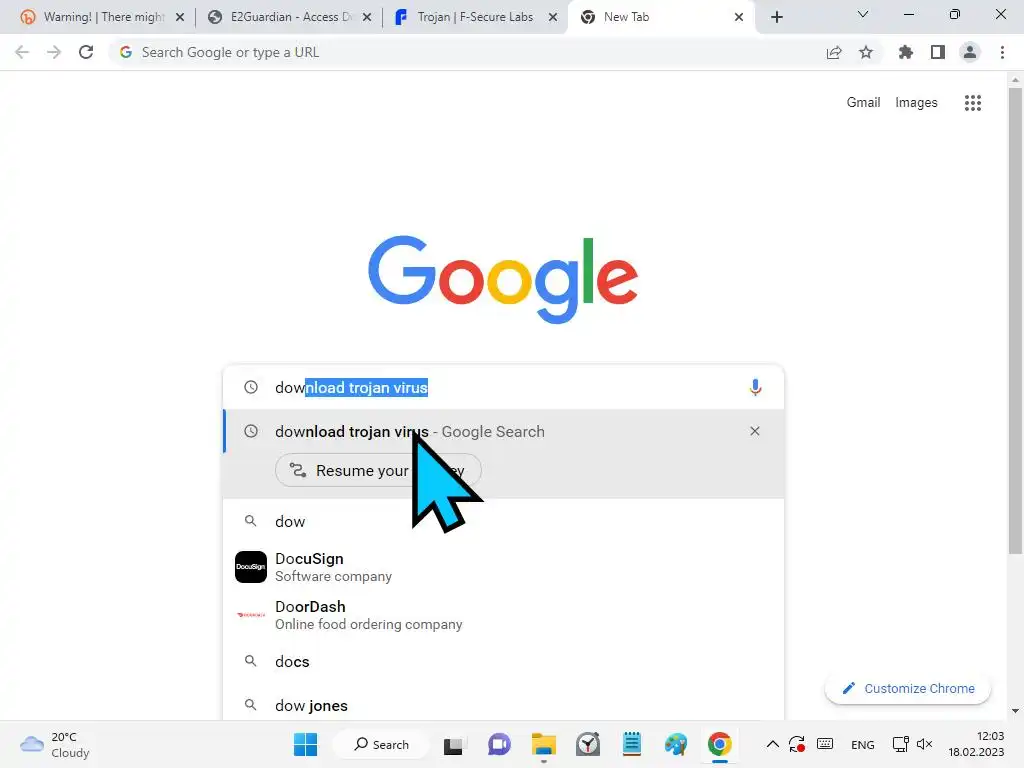This screenshot has width=1024, height=768.
Task: Open Task View on the taskbar
Action: pyautogui.click(x=453, y=744)
